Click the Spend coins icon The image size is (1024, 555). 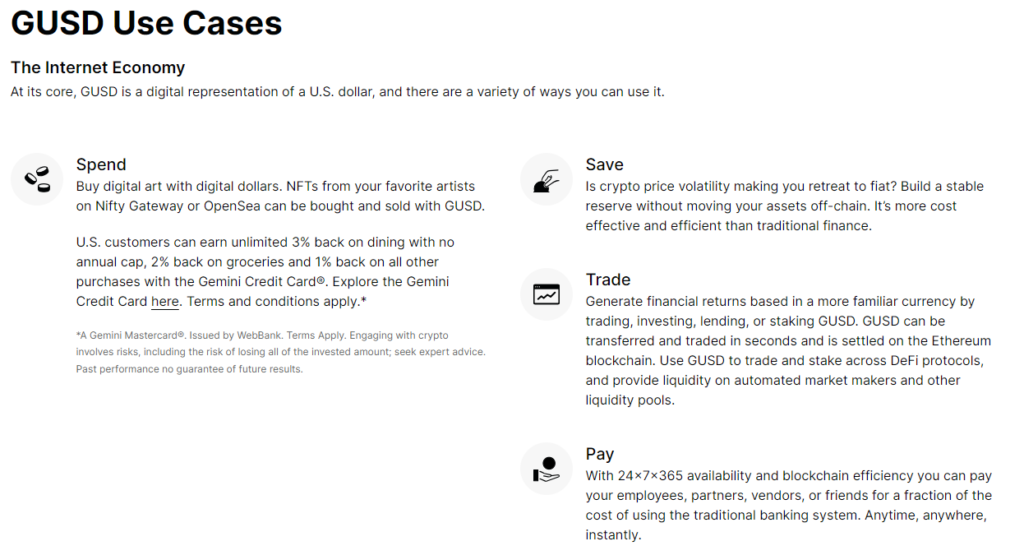[38, 180]
